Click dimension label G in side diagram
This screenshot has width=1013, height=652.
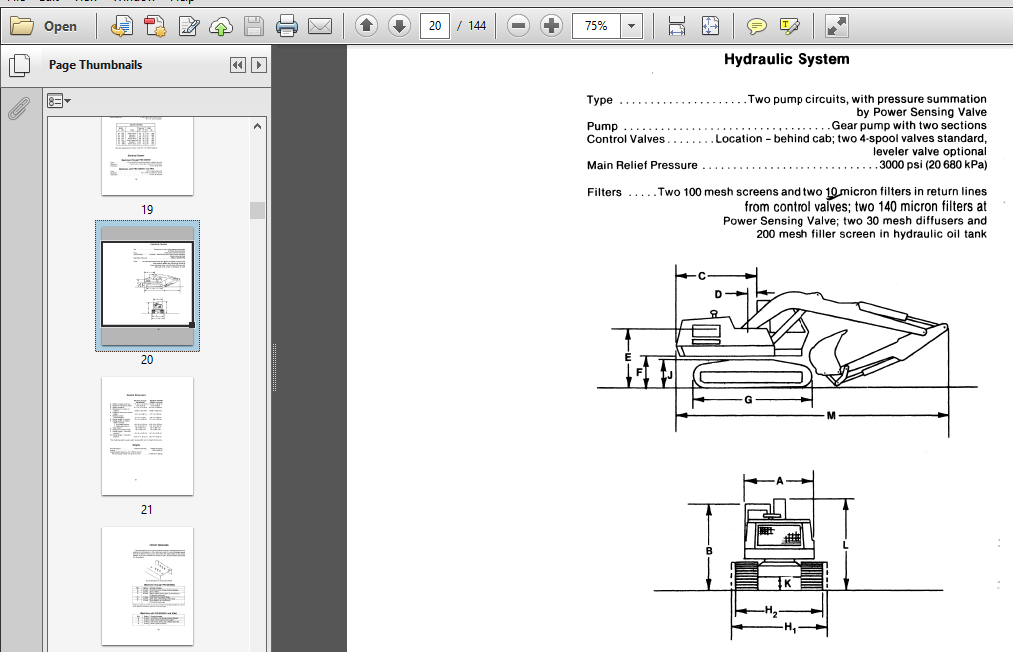pyautogui.click(x=748, y=400)
